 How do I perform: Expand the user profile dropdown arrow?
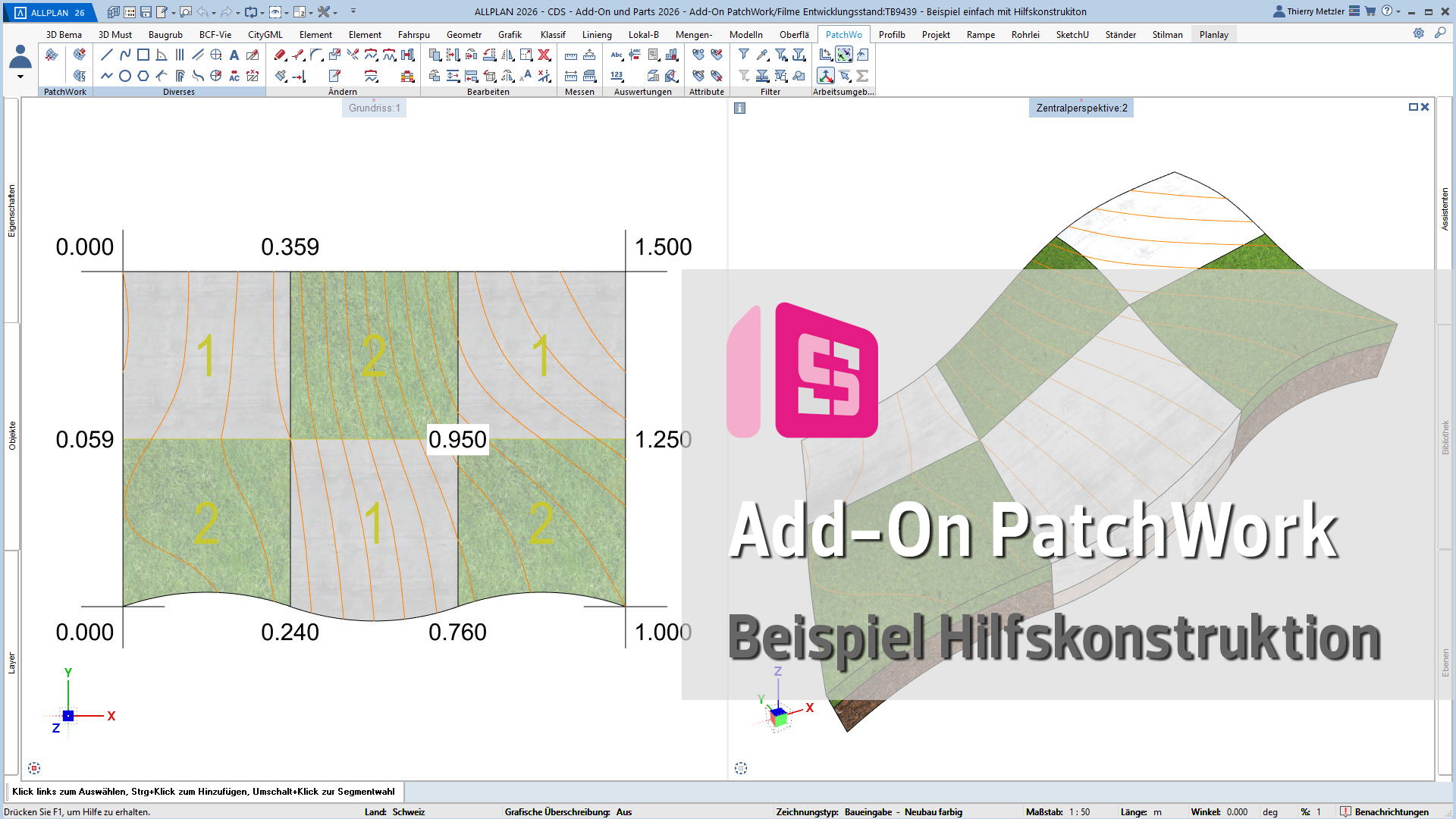point(20,77)
